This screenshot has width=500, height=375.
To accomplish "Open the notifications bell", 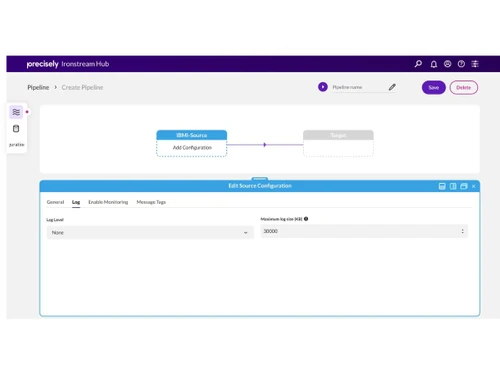I will (x=433, y=64).
